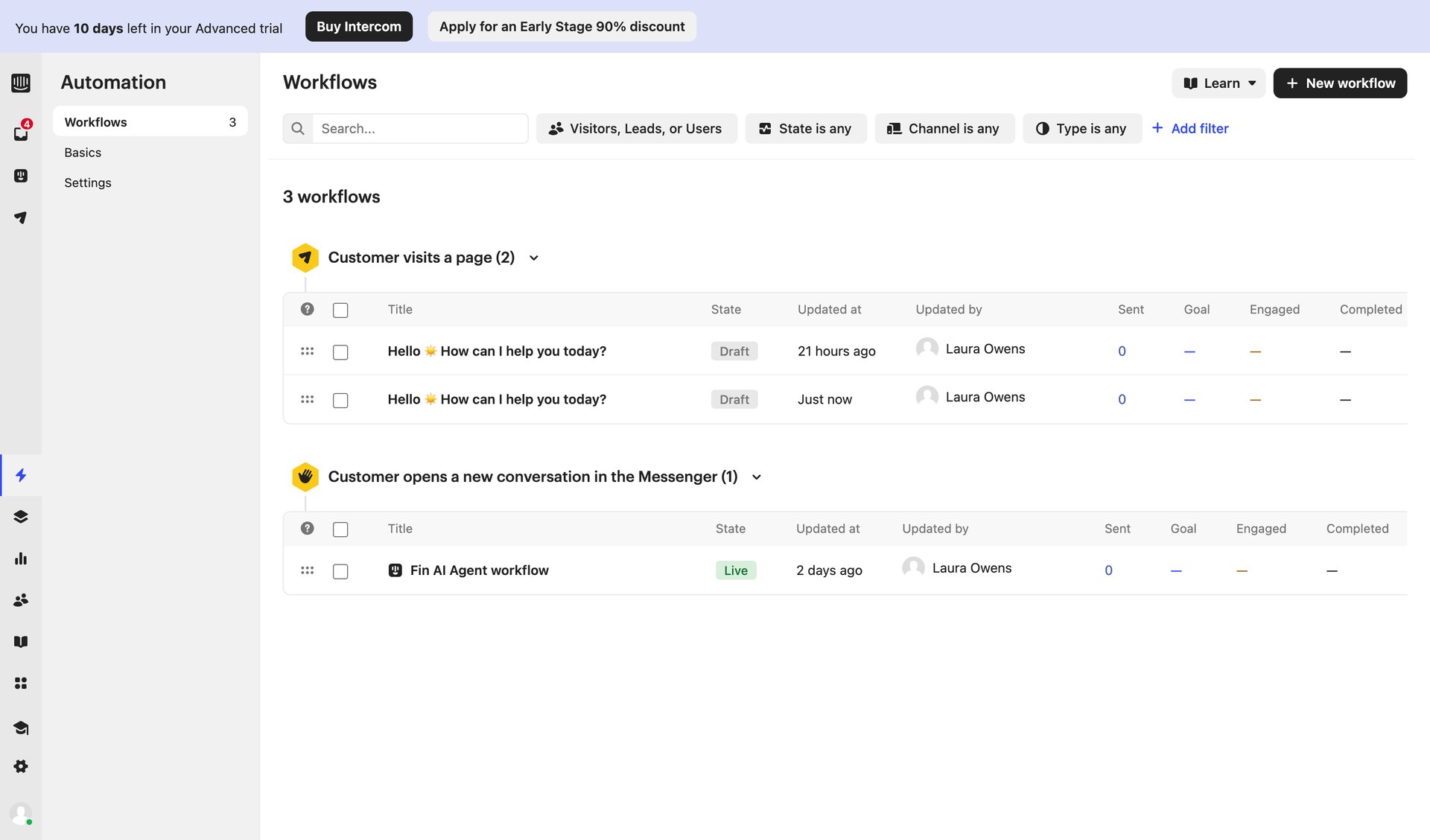Viewport: 1430px width, 840px height.
Task: Open the Knowledge layers section
Action: [x=21, y=516]
